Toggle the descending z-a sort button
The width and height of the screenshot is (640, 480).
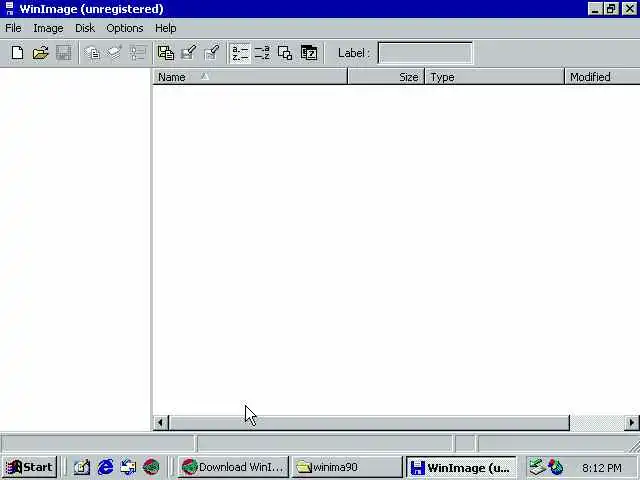point(262,53)
